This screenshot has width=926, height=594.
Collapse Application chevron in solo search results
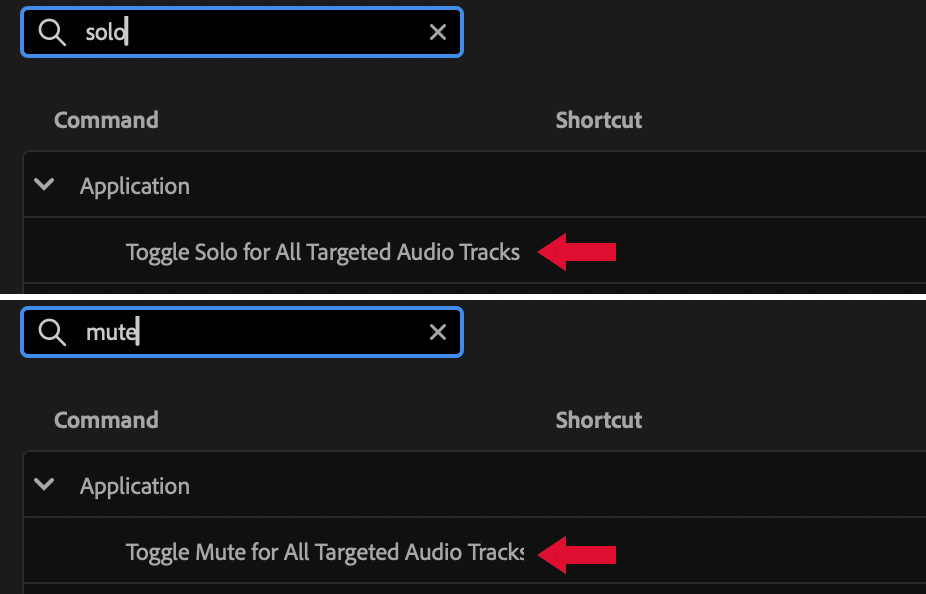coord(43,185)
